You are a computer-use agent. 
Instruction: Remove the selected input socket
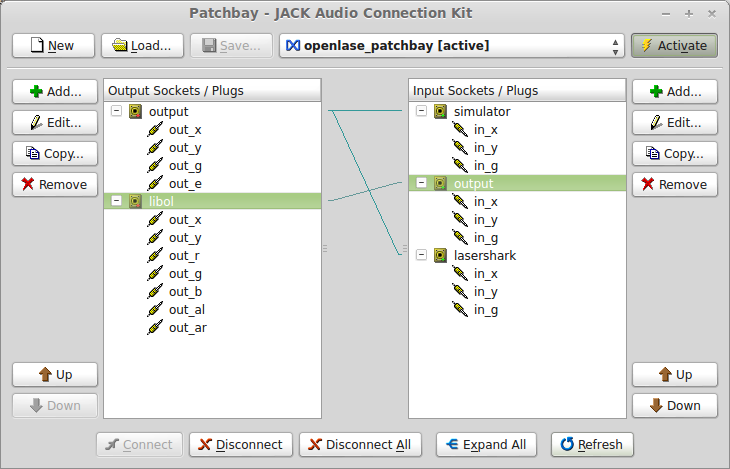(674, 184)
